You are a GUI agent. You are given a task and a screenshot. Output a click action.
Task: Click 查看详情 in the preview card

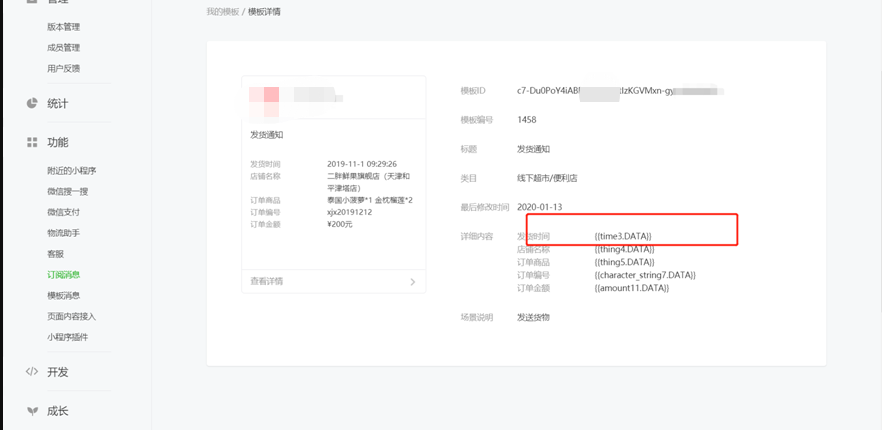point(267,281)
